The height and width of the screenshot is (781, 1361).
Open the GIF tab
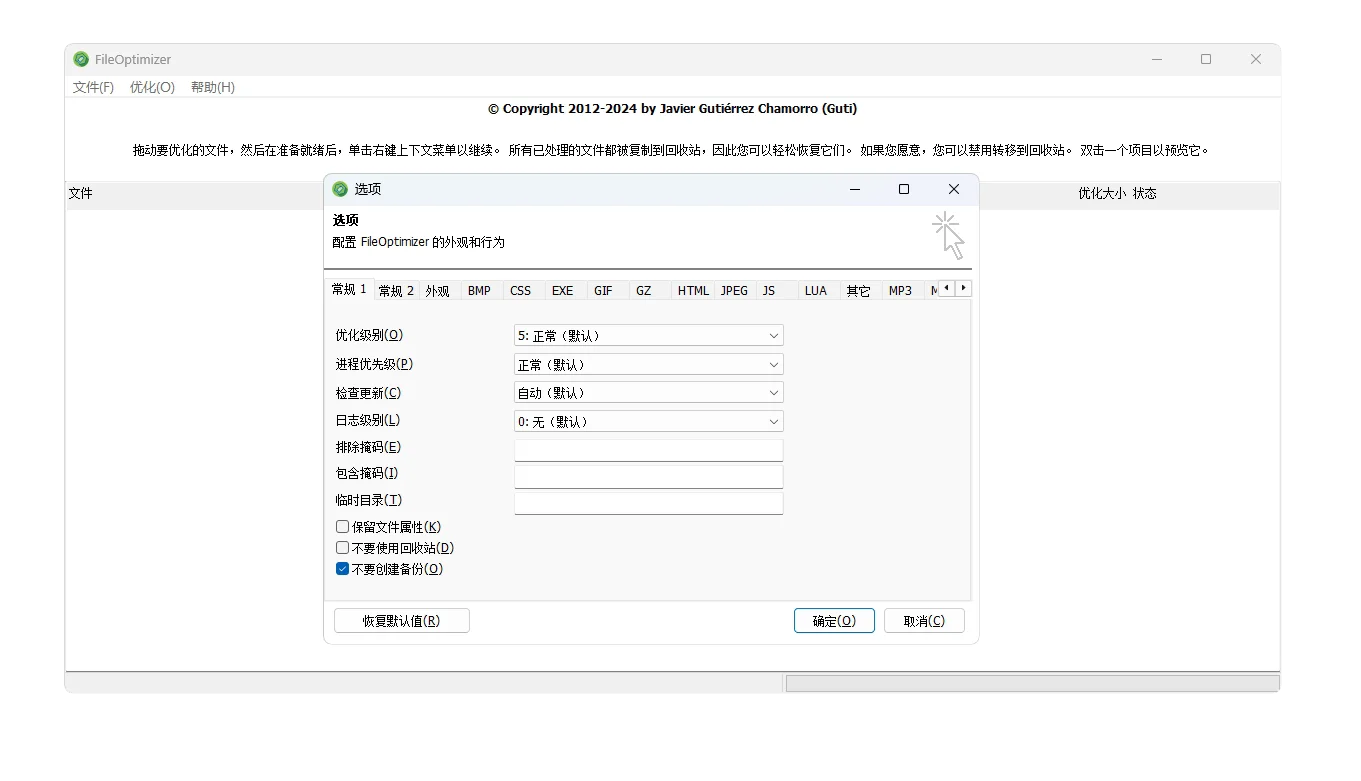coord(604,291)
